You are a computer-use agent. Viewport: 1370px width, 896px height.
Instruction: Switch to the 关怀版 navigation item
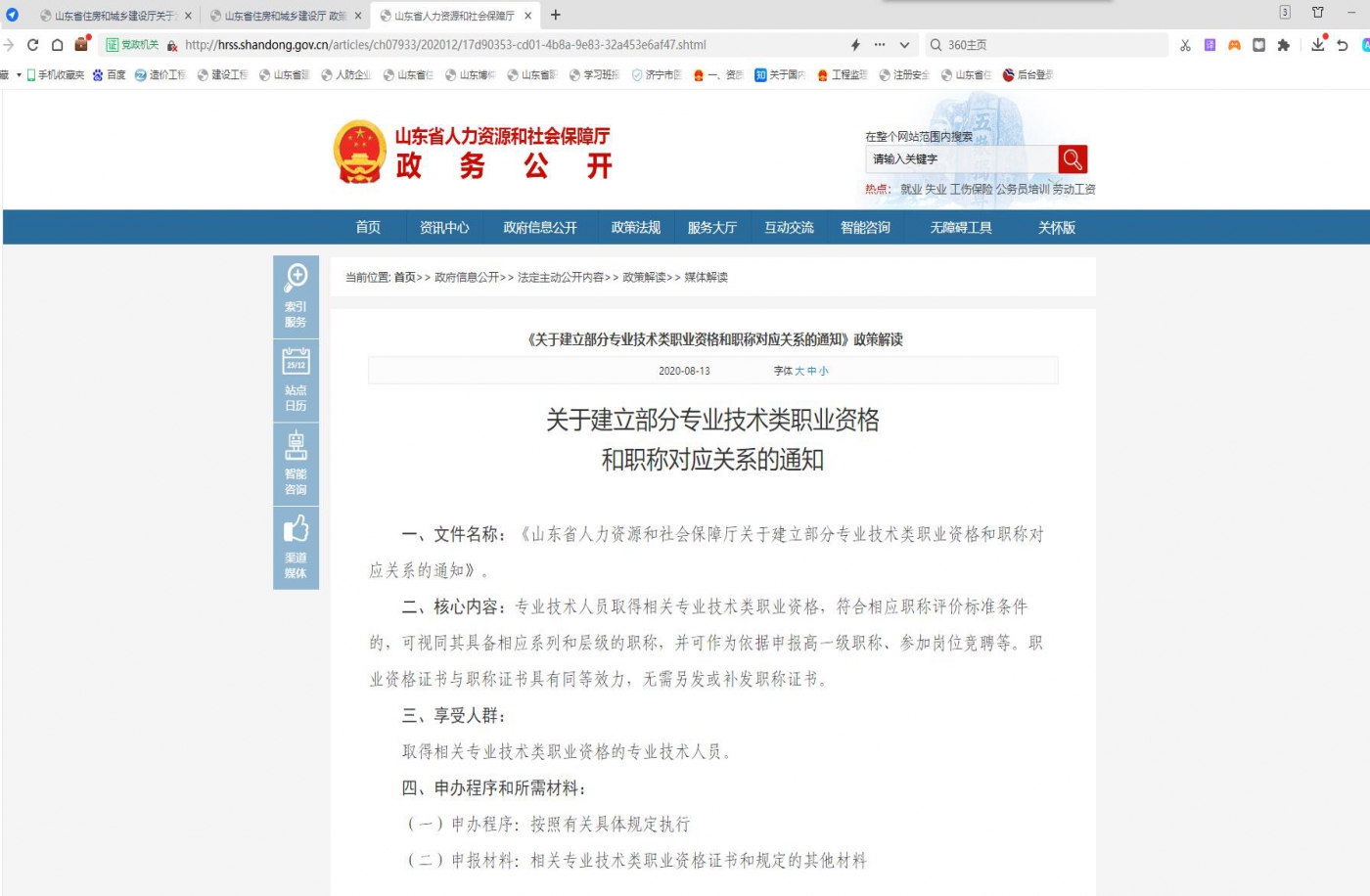1057,227
